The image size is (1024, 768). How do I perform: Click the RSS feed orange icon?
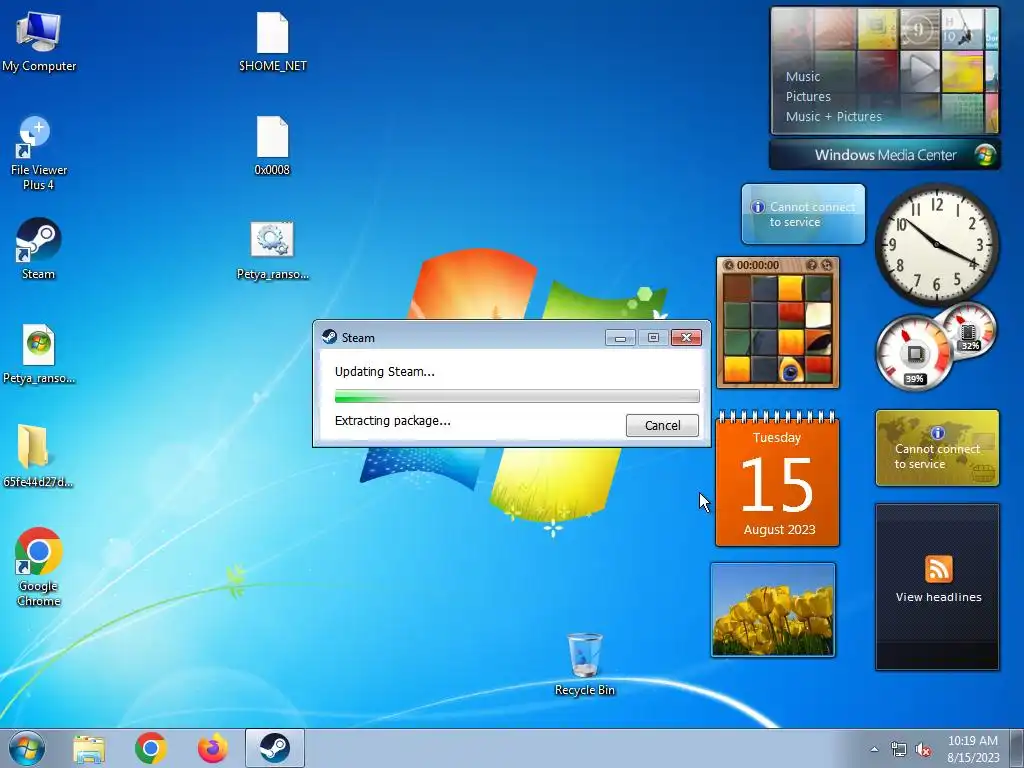[x=938, y=569]
